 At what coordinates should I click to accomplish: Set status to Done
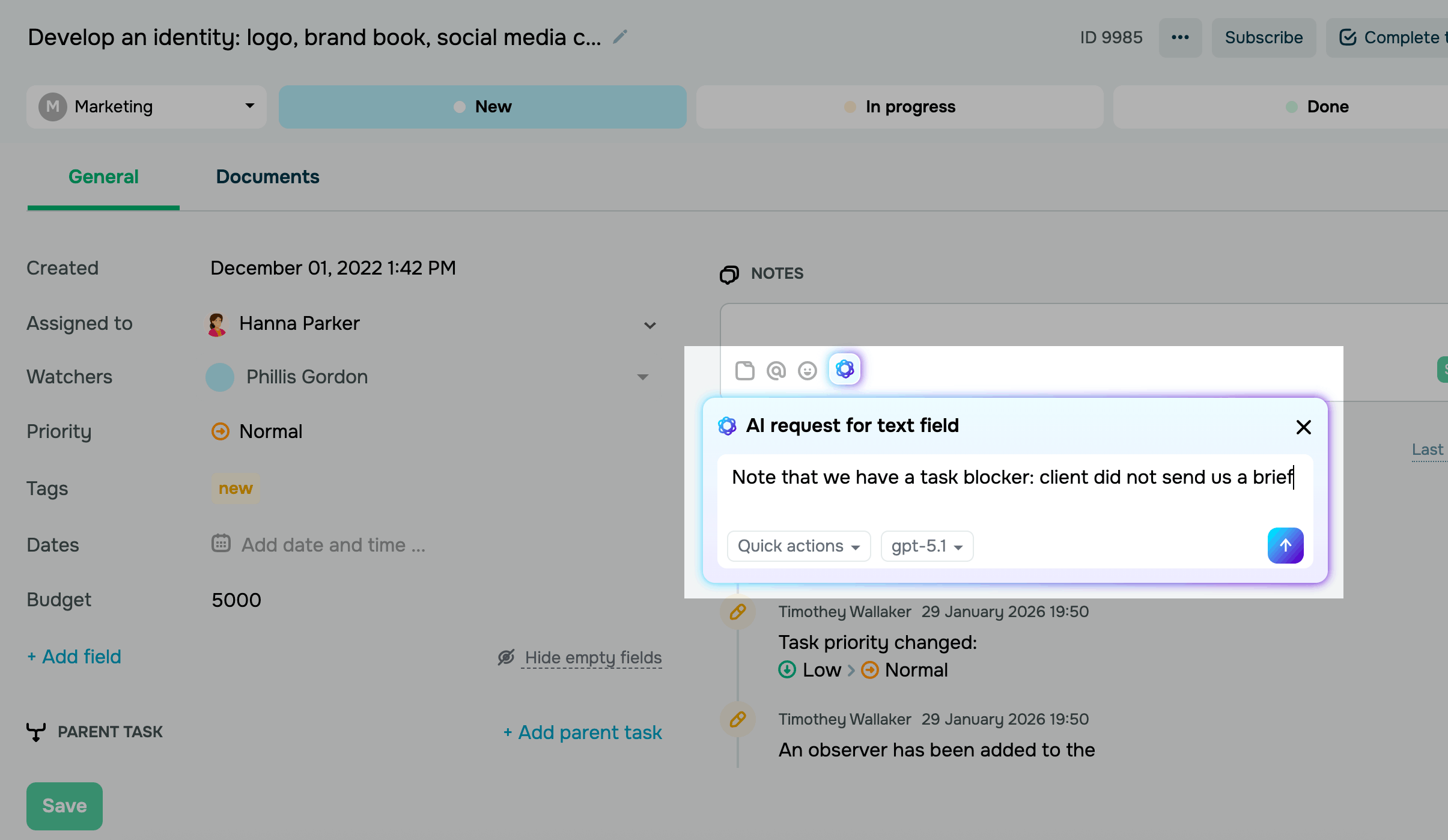coord(1317,107)
